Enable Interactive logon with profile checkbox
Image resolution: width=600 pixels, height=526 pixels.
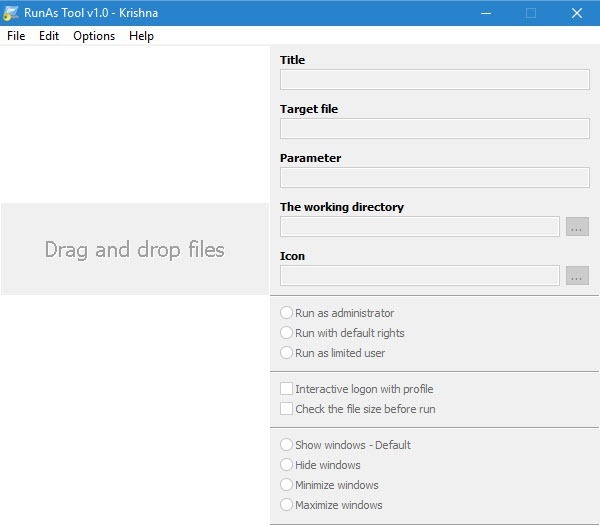click(286, 389)
